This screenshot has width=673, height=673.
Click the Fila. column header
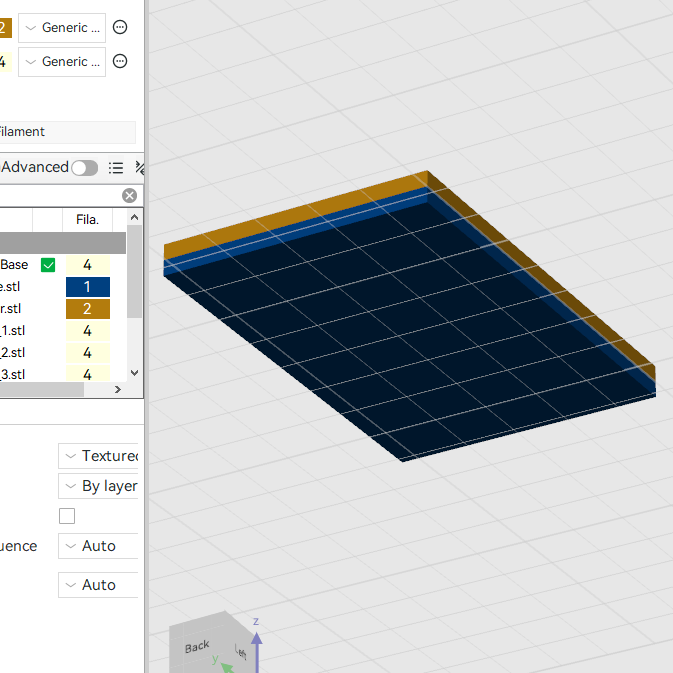tap(88, 220)
